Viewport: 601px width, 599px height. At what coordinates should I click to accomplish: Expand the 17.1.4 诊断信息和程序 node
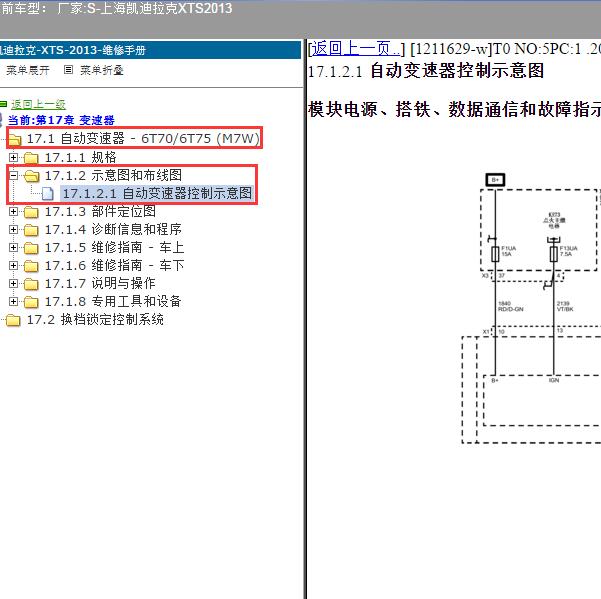pyautogui.click(x=13, y=229)
